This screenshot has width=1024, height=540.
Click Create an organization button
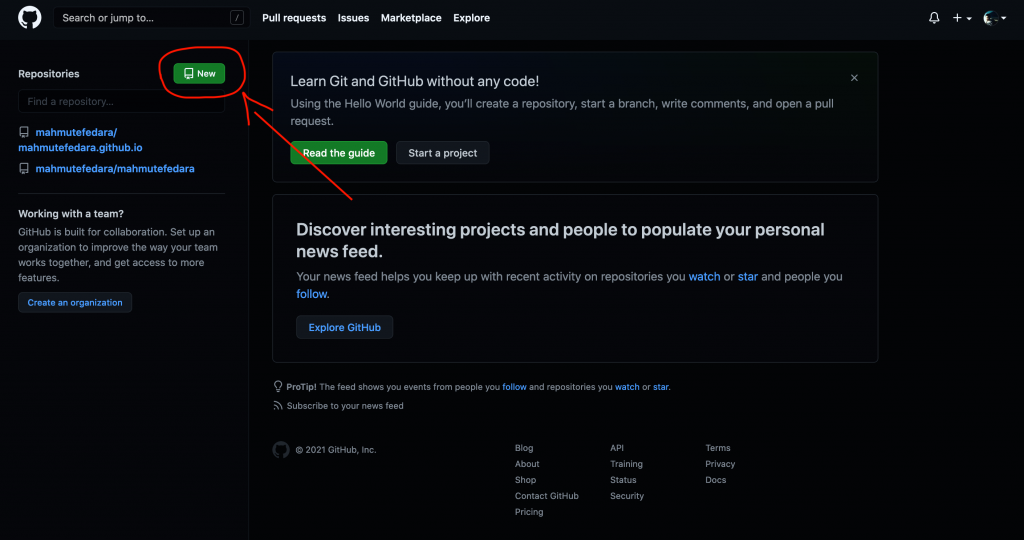coord(75,302)
